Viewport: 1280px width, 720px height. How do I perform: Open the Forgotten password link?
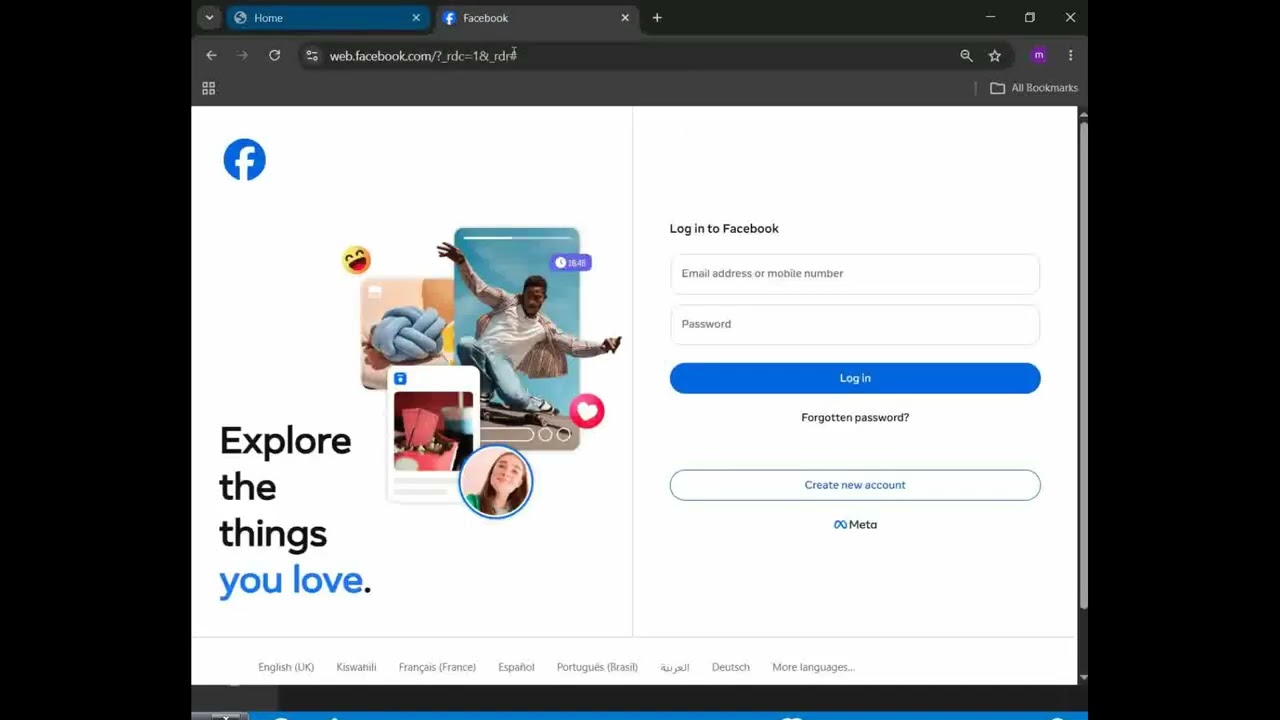pos(855,418)
